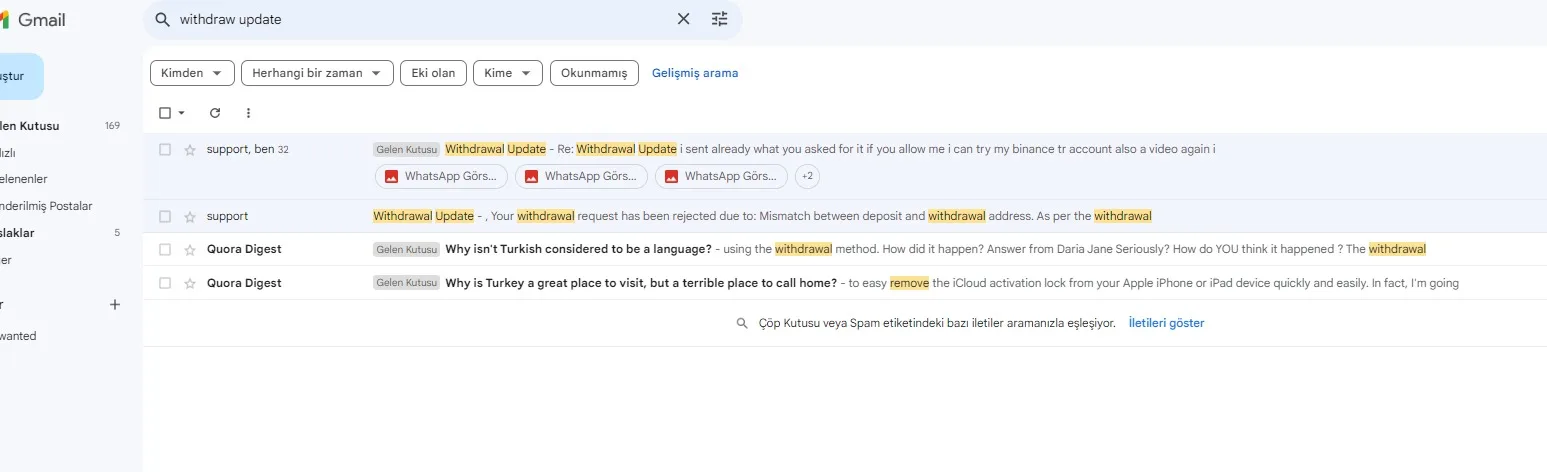Open the +2 more attachments chip
Image resolution: width=1547 pixels, height=472 pixels.
coord(807,177)
